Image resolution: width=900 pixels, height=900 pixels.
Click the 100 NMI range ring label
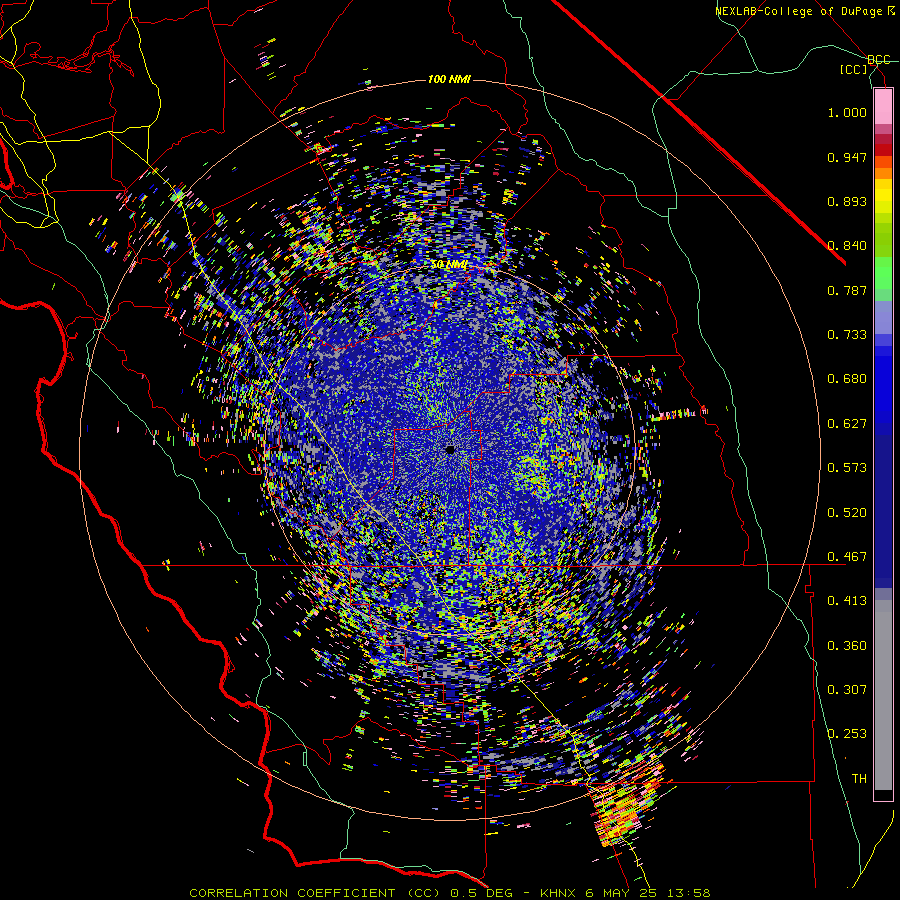tap(449, 79)
